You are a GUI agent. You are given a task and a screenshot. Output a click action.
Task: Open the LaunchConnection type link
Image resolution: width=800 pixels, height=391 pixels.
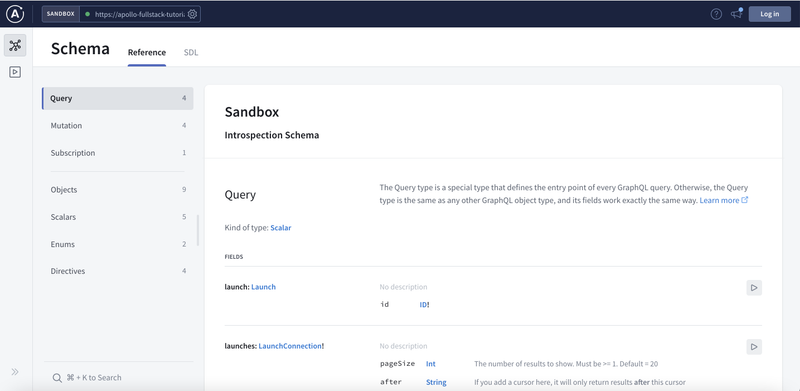290,346
